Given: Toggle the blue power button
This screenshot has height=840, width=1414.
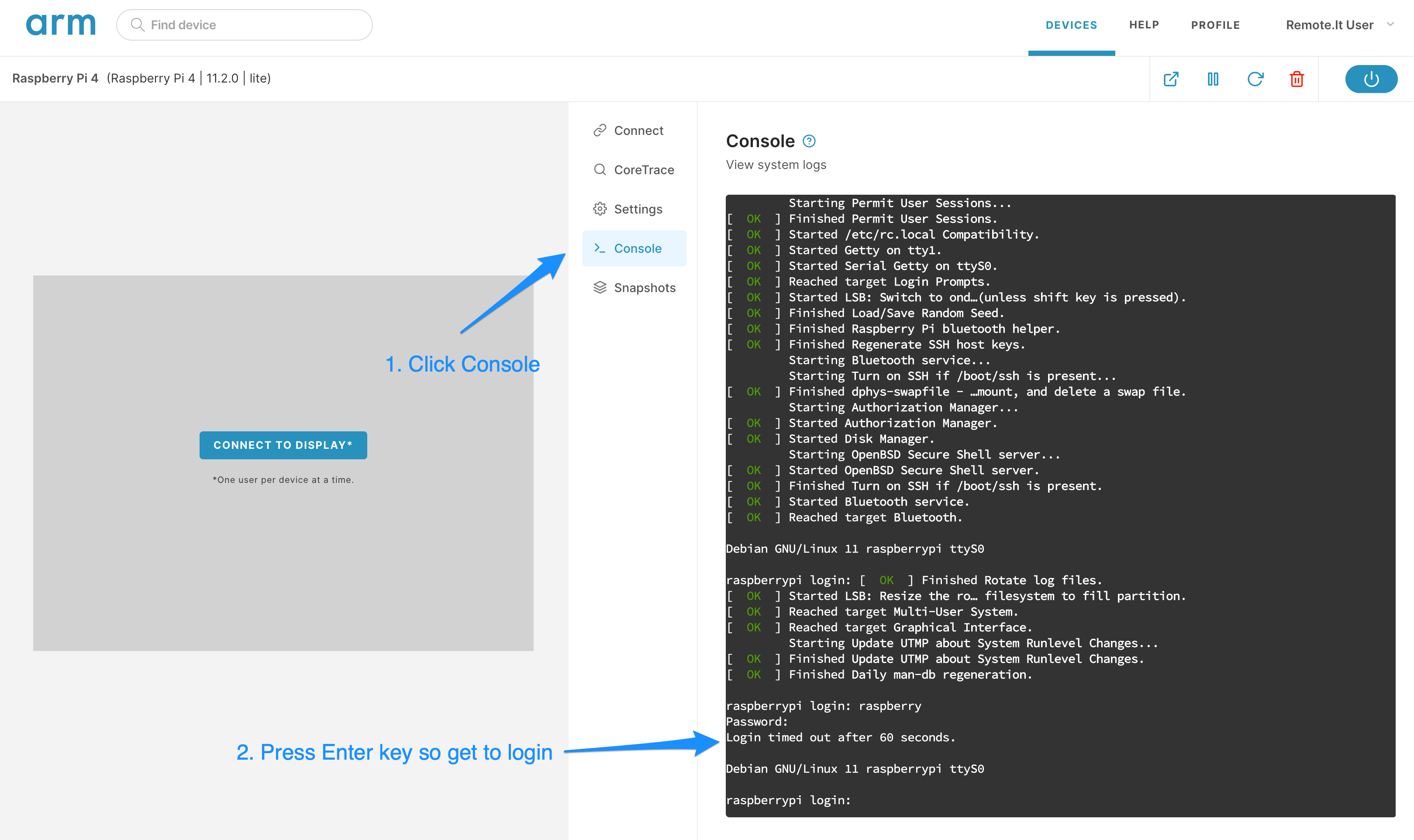Looking at the screenshot, I should 1371,79.
